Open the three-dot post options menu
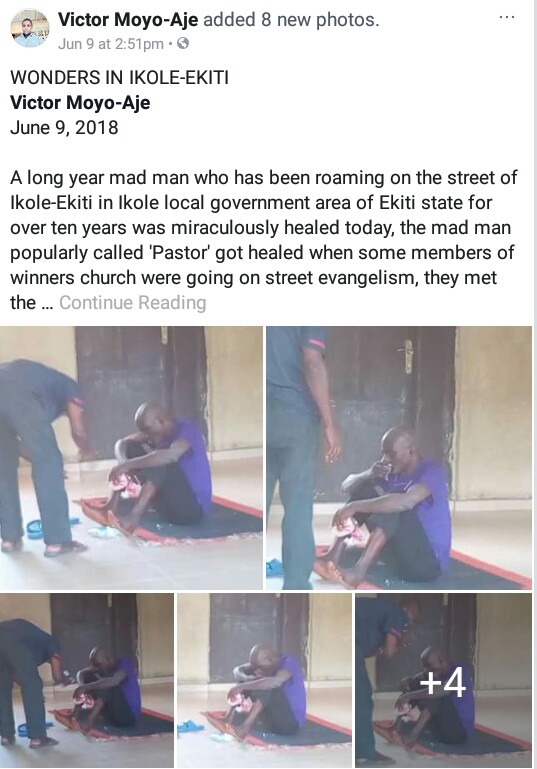This screenshot has width=537, height=769. coord(507,17)
